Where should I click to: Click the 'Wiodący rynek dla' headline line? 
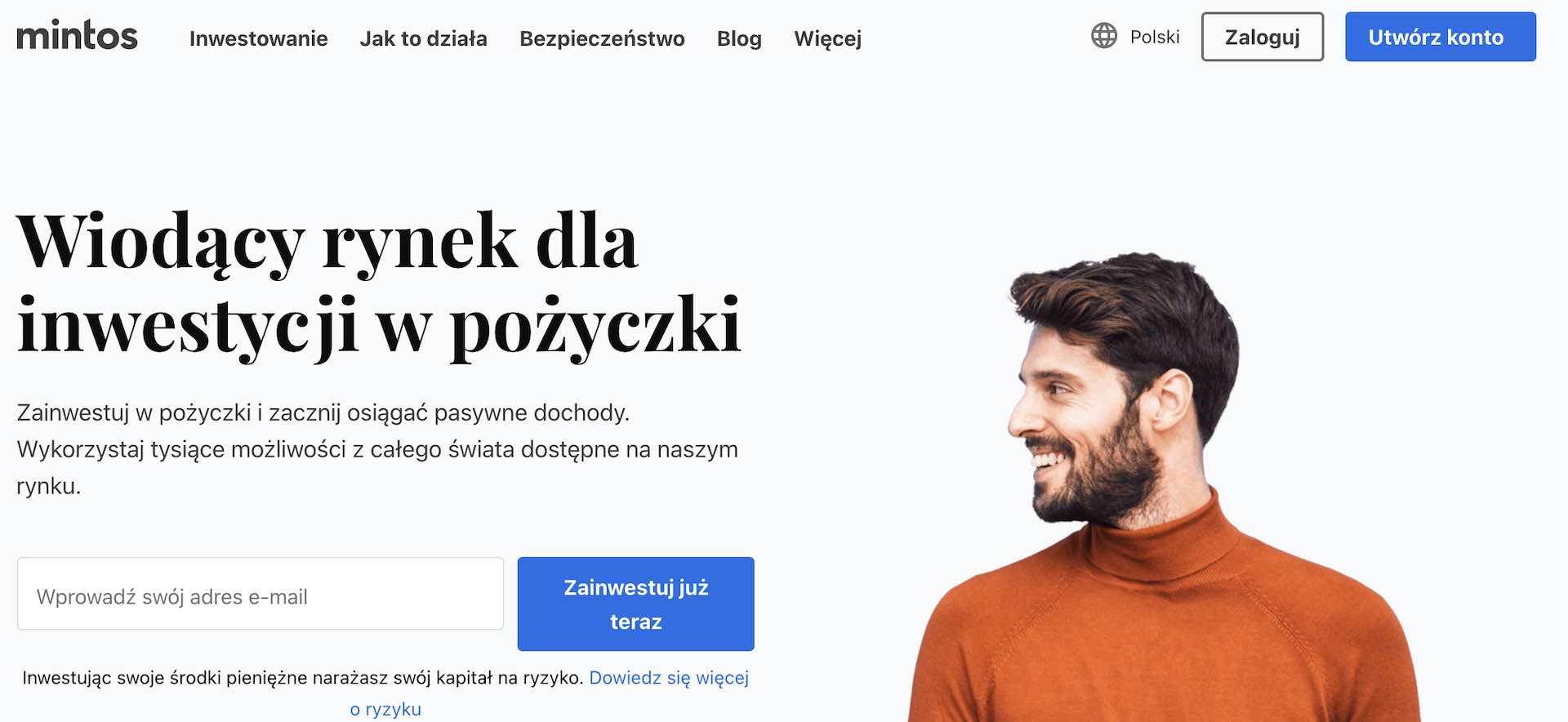coord(327,243)
